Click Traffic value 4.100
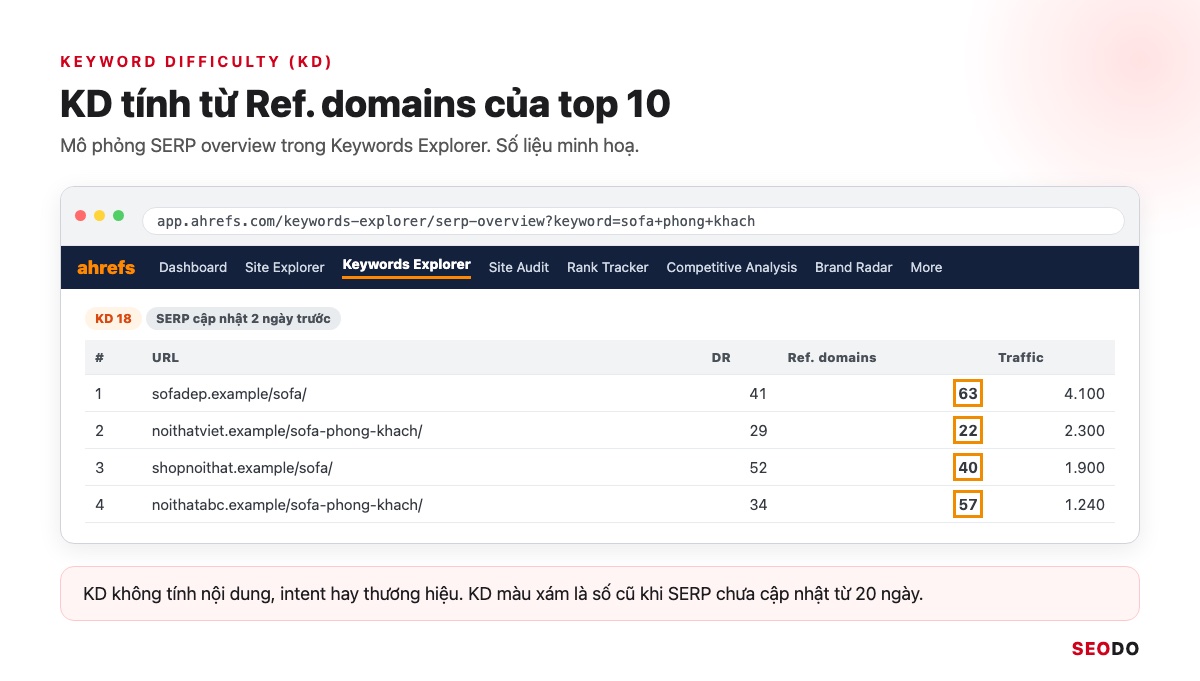 point(1085,394)
